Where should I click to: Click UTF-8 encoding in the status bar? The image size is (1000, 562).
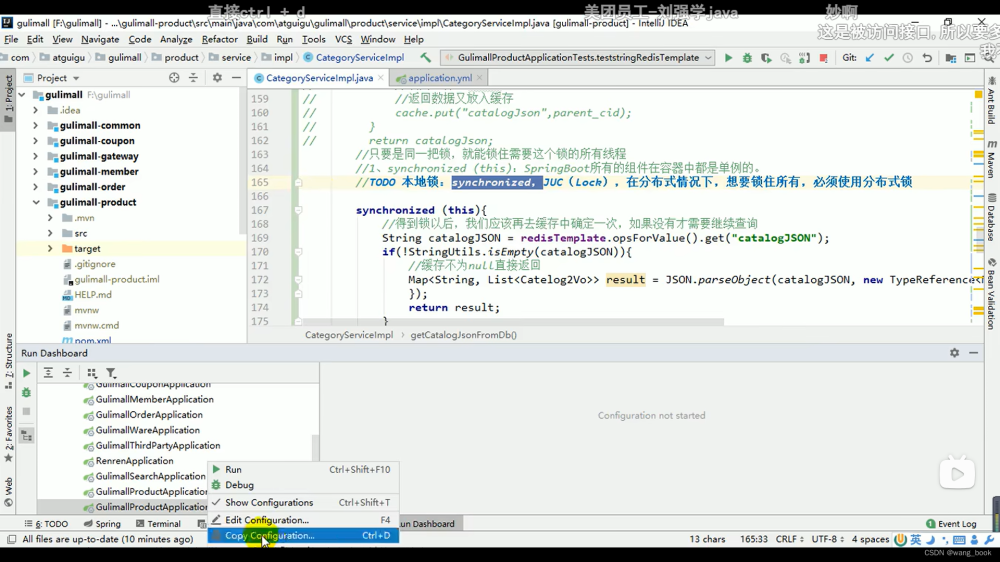point(827,539)
